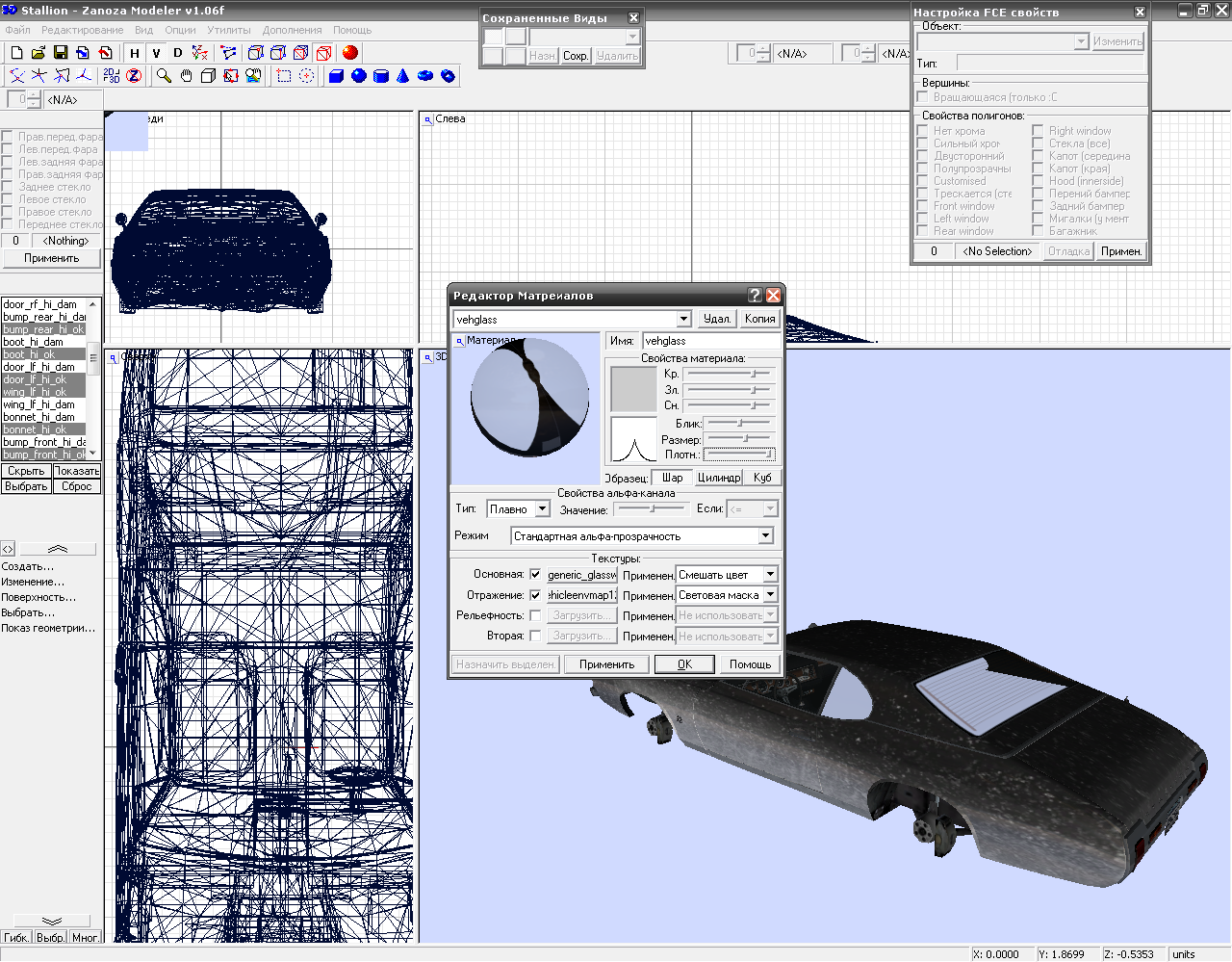Screen dimensions: 1232x962
Task: Enable the Рельефность texture checkbox
Action: [x=535, y=615]
